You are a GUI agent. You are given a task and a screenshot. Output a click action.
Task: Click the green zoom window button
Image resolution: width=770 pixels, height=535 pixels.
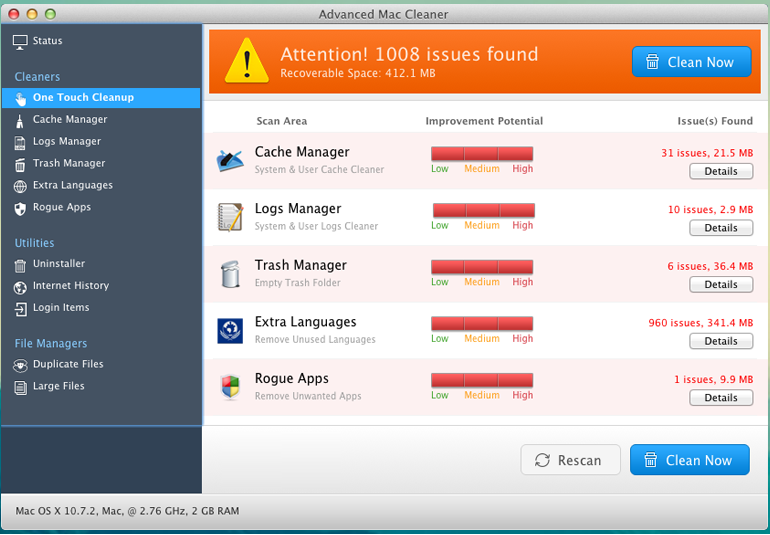point(50,14)
